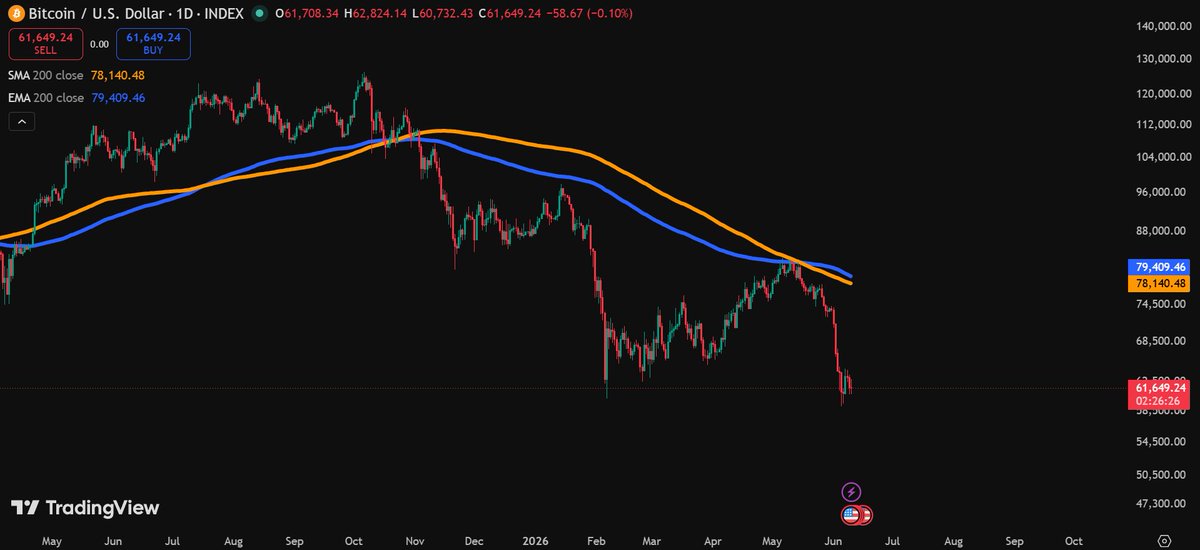Click the −58.67 (−0.10%) change value

[589, 14]
